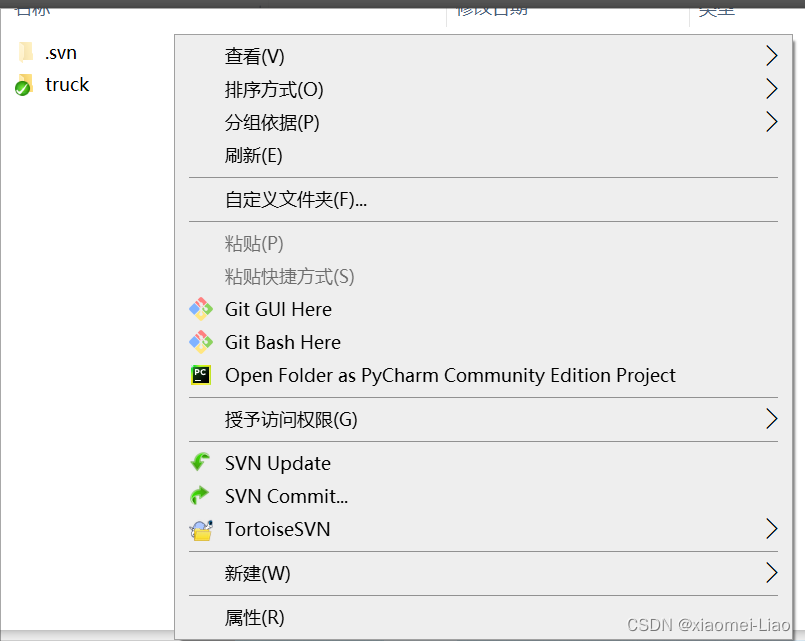Click the .svn folder icon
805x641 pixels.
pos(26,52)
